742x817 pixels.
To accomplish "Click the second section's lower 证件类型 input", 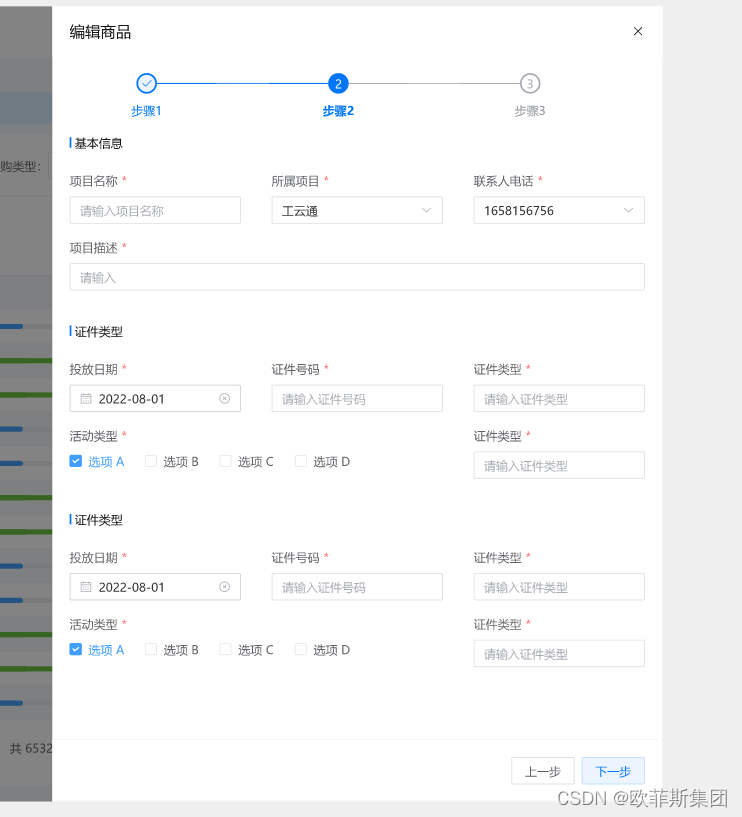I will 559,654.
